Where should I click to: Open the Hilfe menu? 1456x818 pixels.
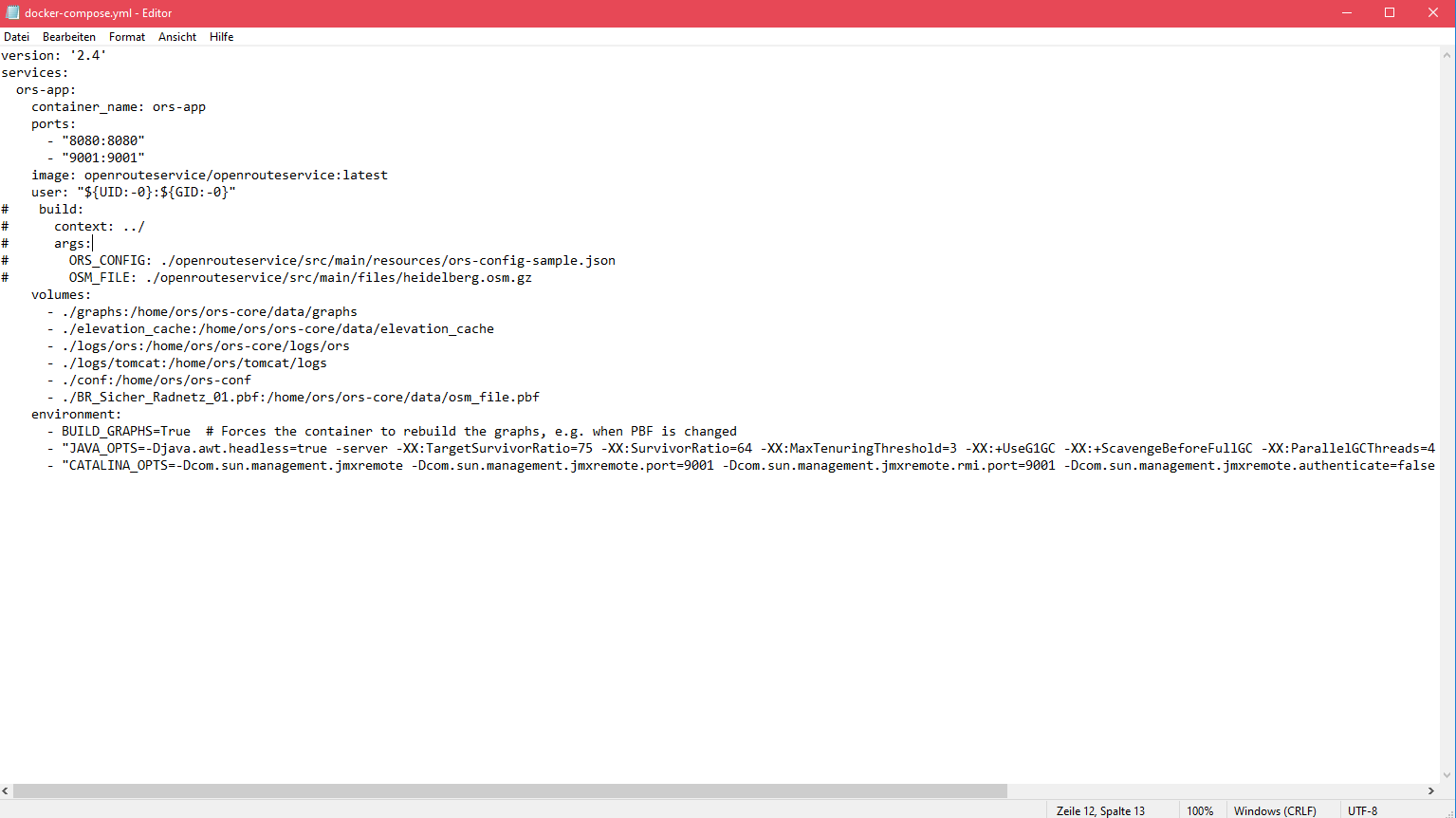tap(221, 36)
